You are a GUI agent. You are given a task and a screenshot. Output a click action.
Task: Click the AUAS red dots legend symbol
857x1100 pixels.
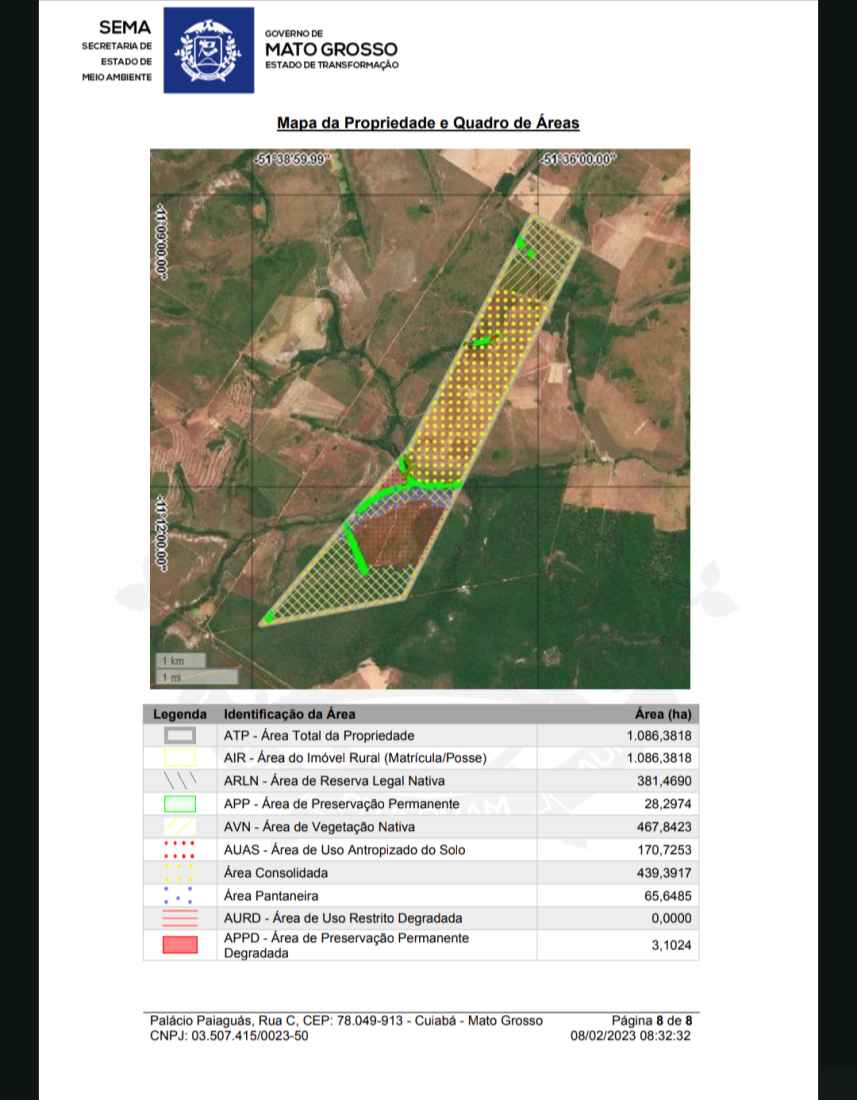click(180, 850)
